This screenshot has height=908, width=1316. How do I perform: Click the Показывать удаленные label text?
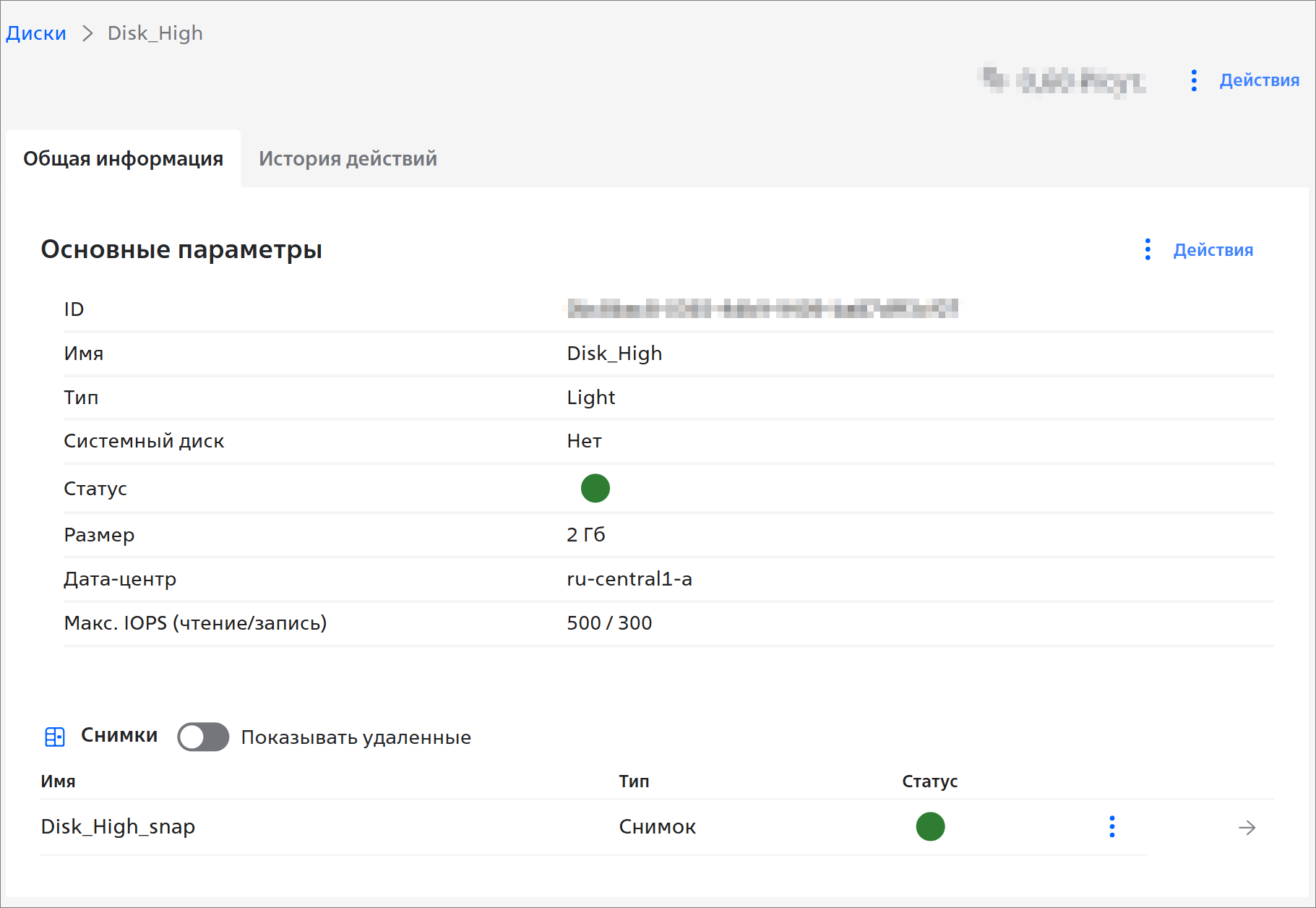pyautogui.click(x=356, y=737)
